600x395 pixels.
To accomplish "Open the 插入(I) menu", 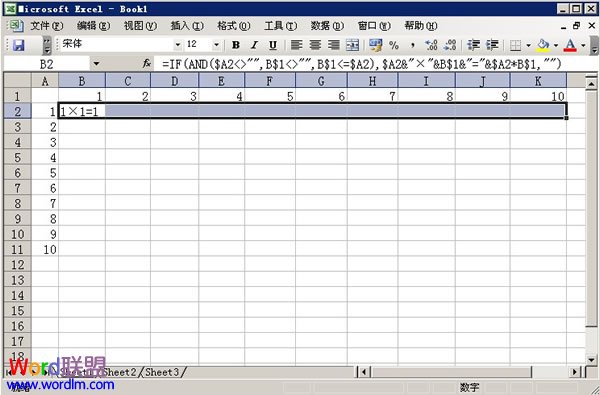I will (187, 26).
